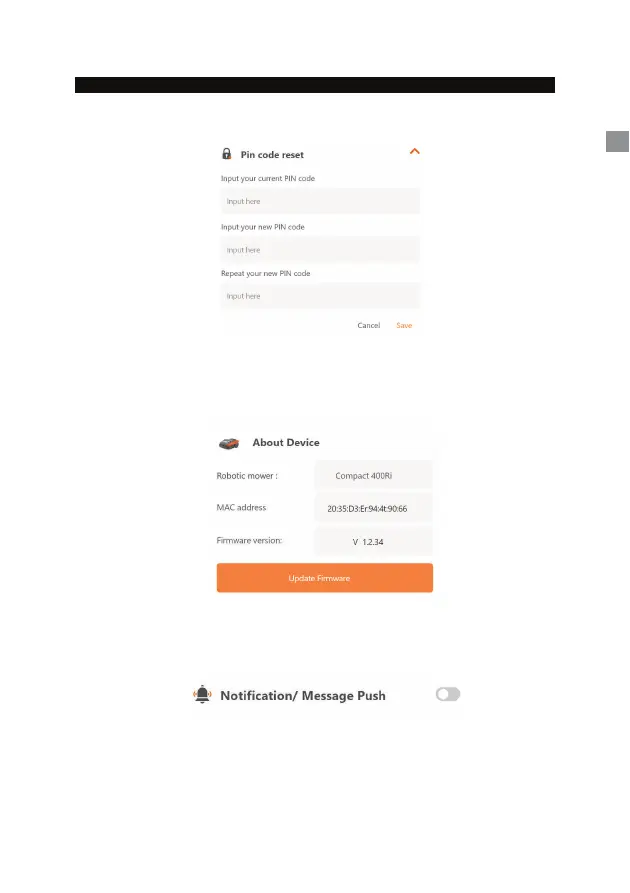Focus the new PIN code input field

tap(320, 249)
